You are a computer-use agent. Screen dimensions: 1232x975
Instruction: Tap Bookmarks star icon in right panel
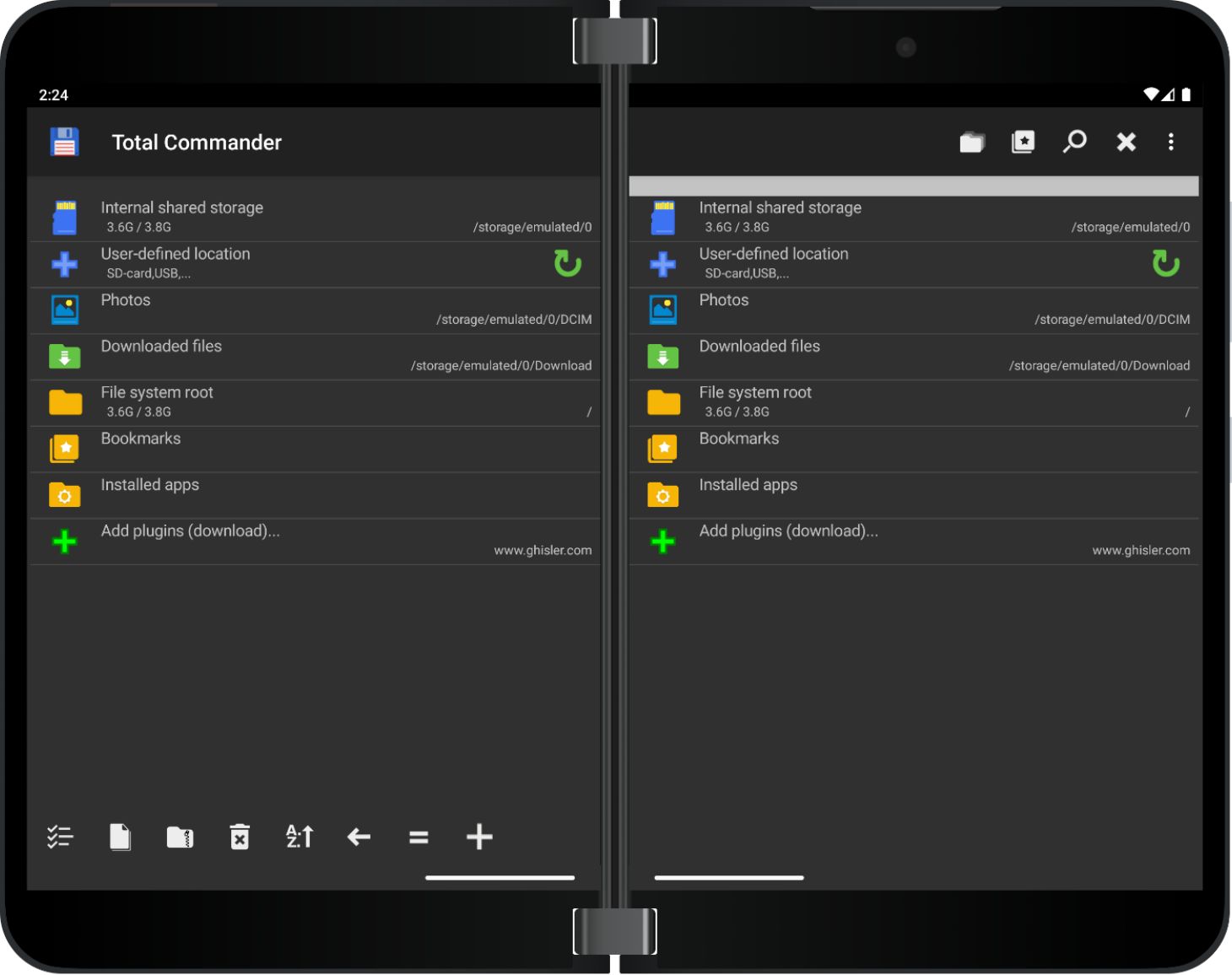point(663,448)
